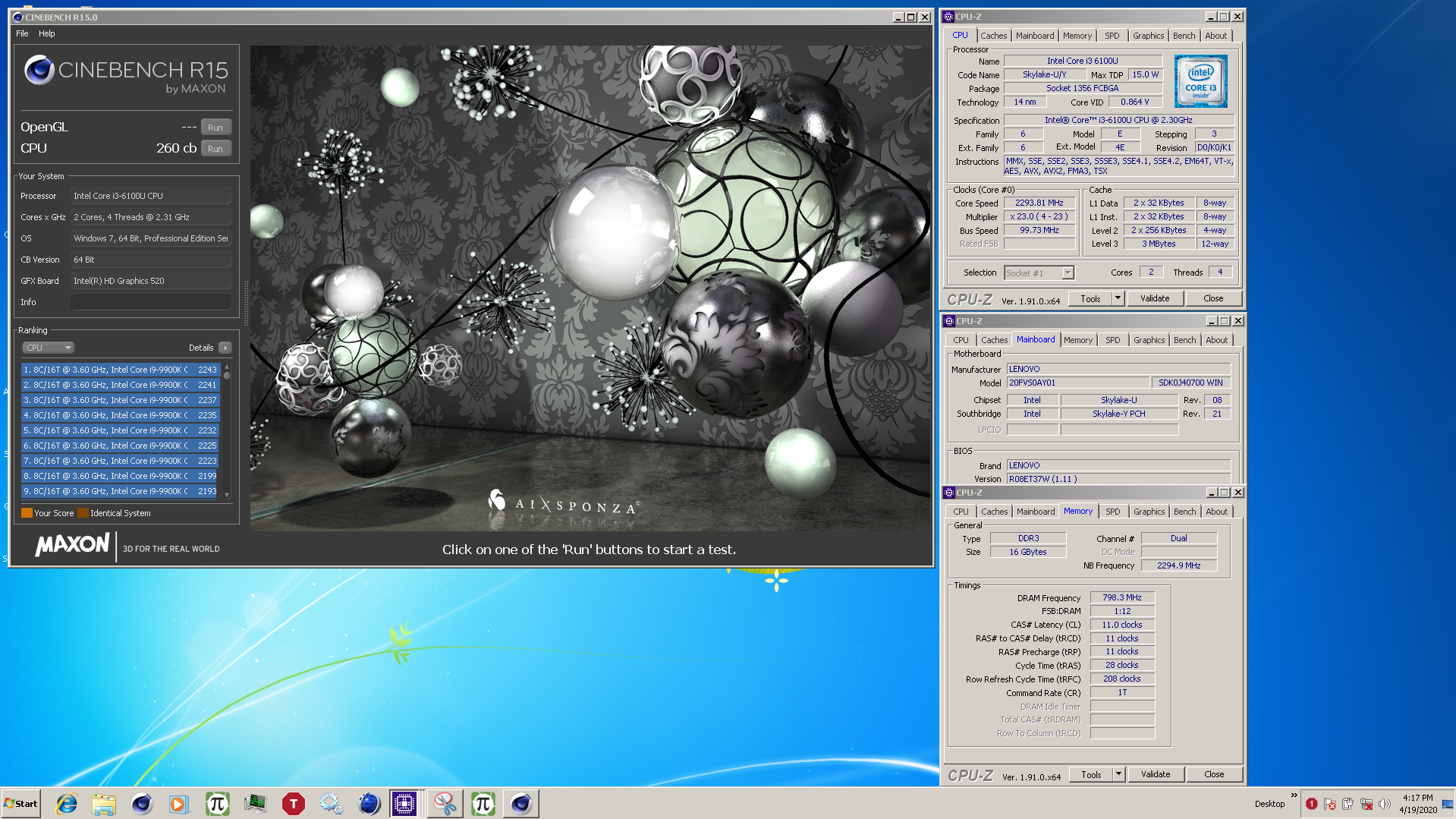Switch to Mainboard tab in top CPU-Z window
The image size is (1456, 819).
[1034, 36]
